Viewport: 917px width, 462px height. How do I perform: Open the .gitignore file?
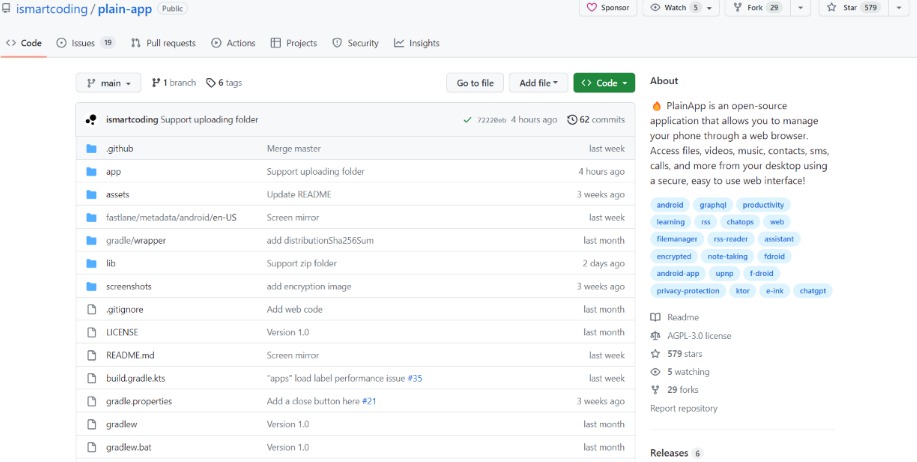pos(125,309)
